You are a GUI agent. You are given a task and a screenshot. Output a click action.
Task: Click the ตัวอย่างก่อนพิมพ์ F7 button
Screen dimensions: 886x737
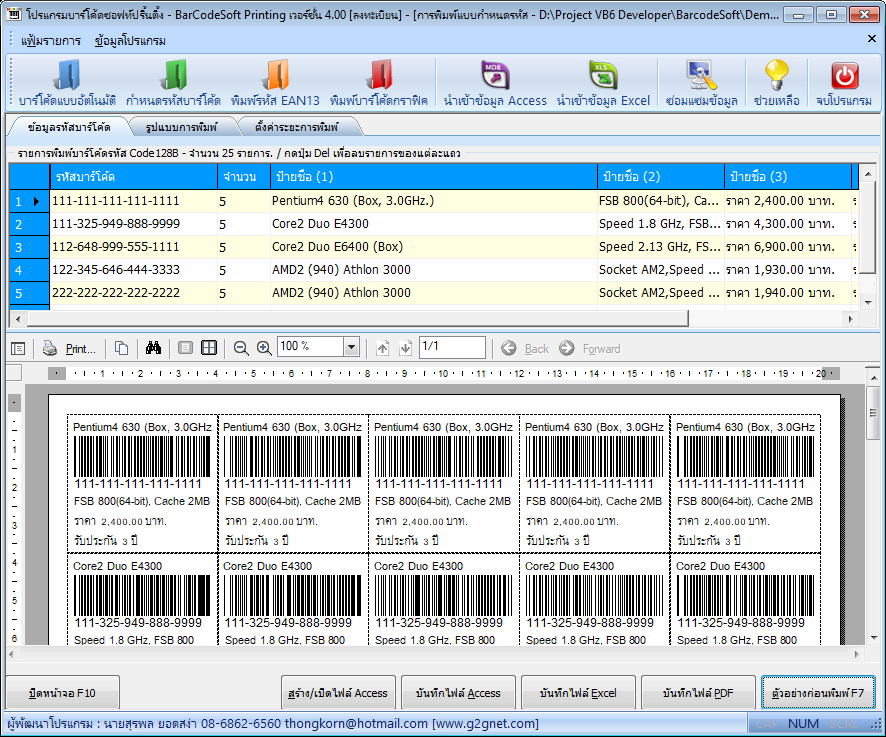coord(818,692)
